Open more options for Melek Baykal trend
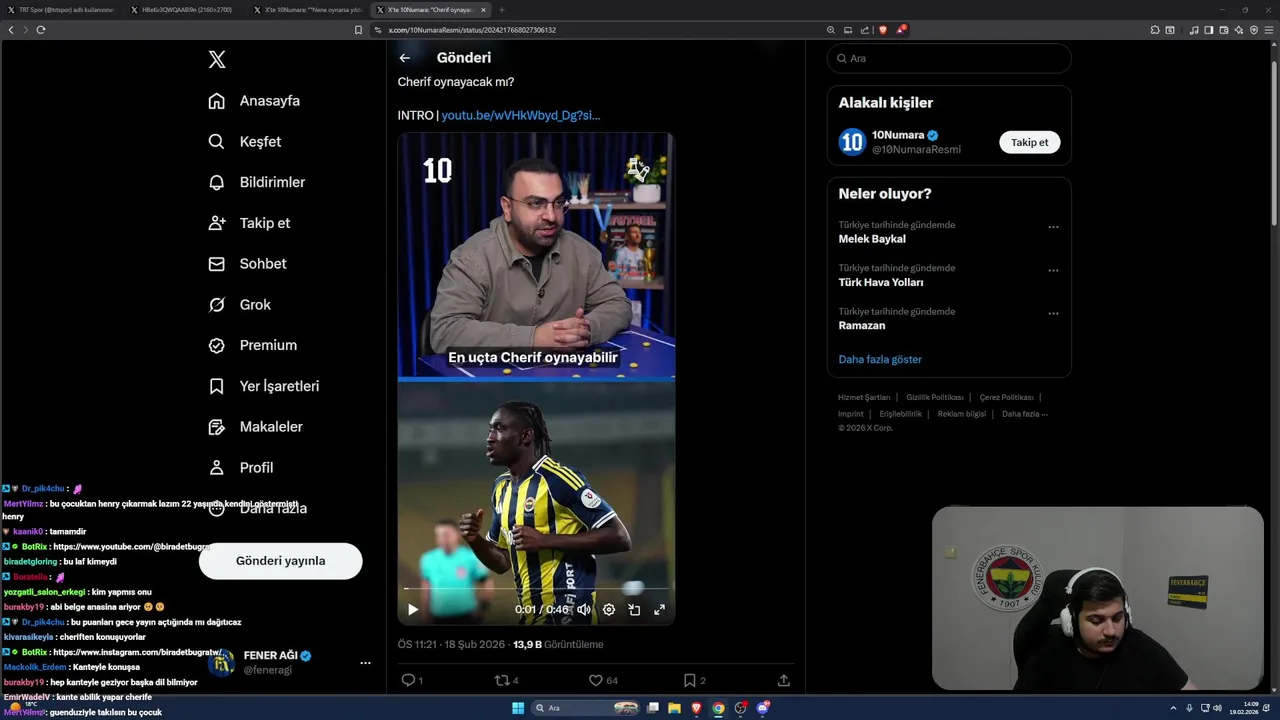The width and height of the screenshot is (1280, 720). (x=1053, y=227)
